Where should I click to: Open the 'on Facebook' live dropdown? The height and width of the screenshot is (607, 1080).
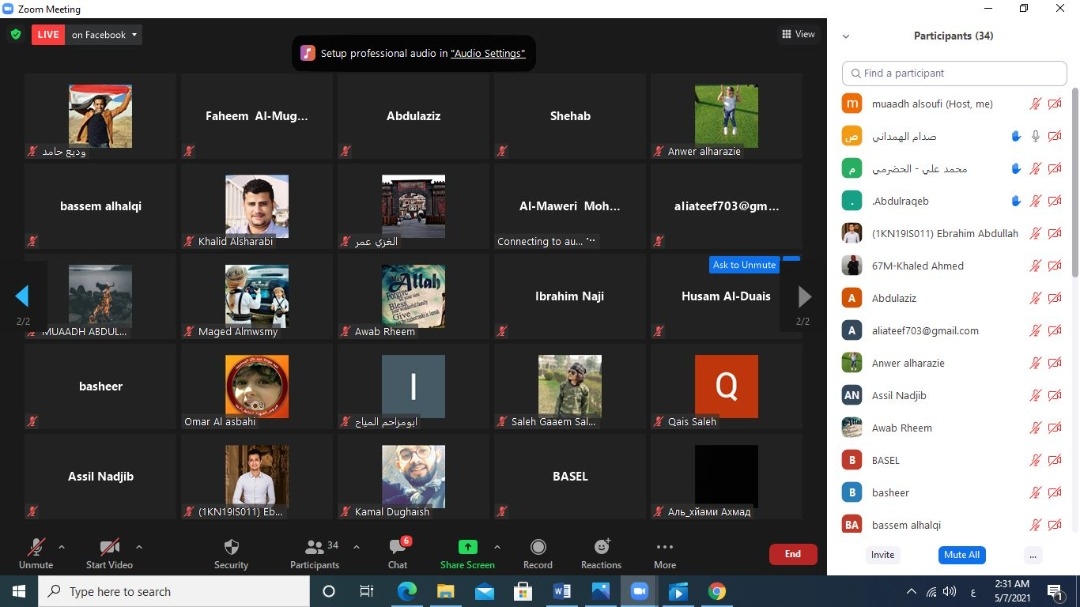point(105,35)
